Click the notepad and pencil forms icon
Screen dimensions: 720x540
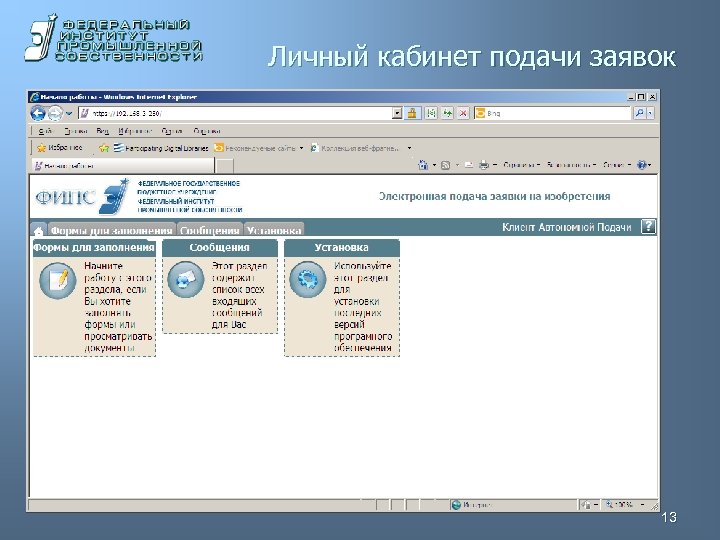pyautogui.click(x=58, y=280)
